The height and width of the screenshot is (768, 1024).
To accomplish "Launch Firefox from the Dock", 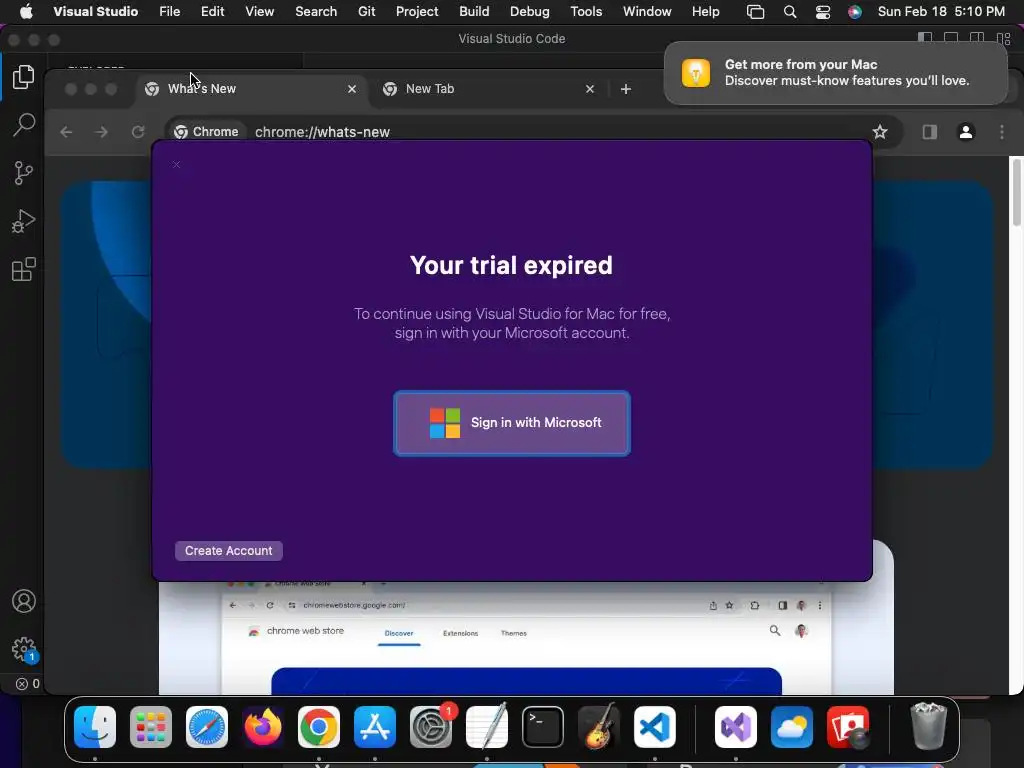I will click(263, 727).
